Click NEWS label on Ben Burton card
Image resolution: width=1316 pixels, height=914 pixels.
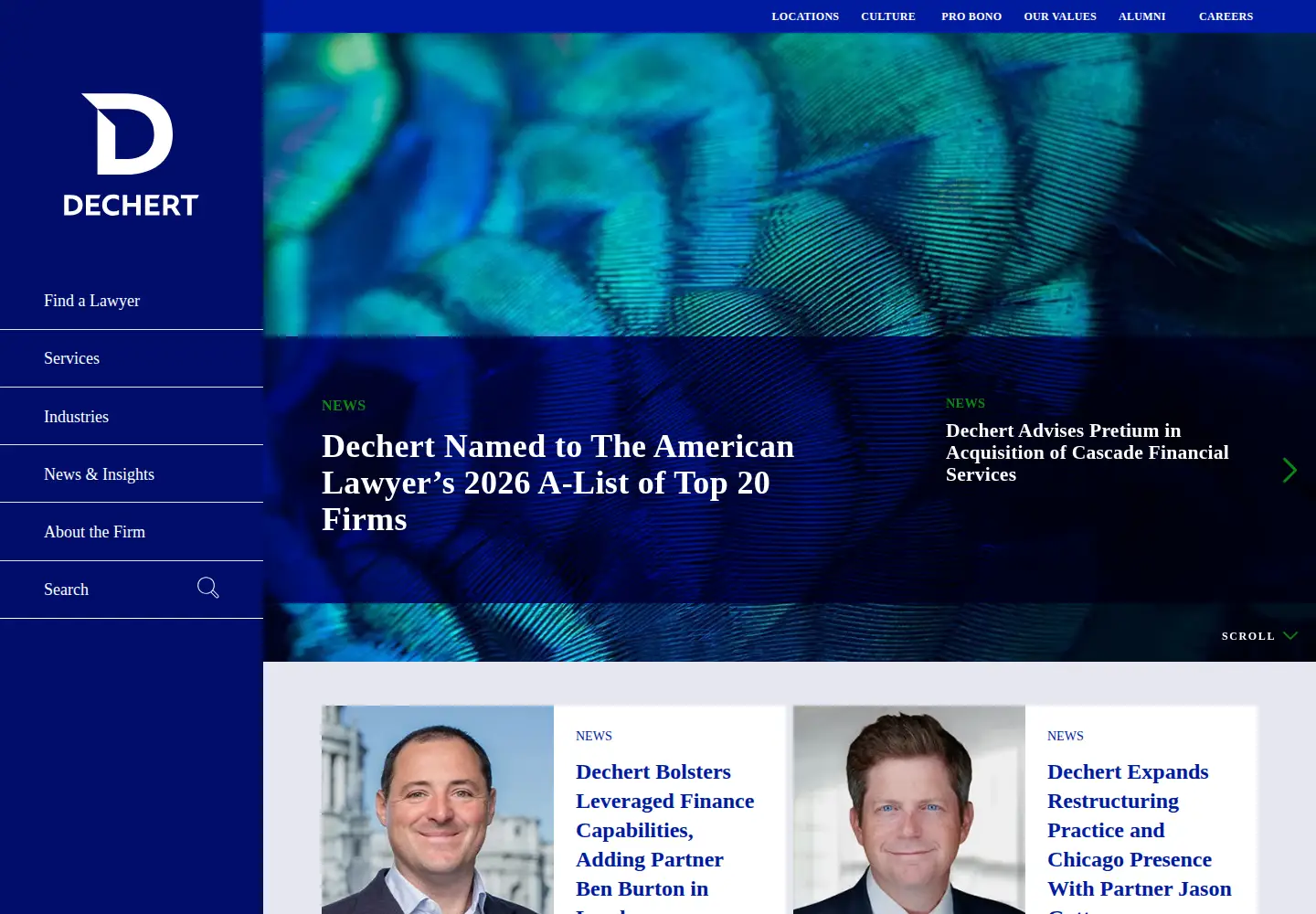[594, 736]
